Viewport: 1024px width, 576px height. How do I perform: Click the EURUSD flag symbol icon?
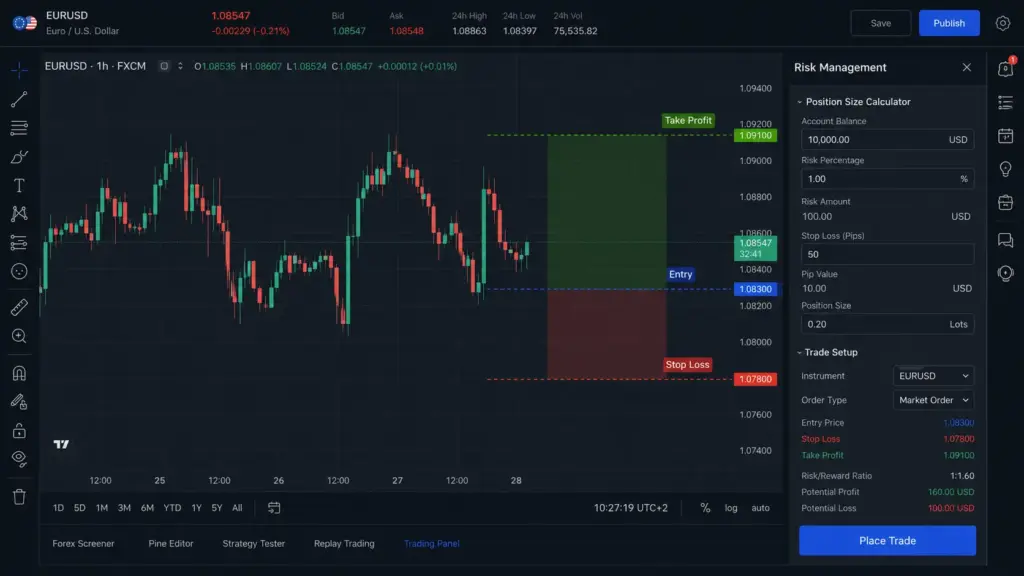[x=25, y=23]
